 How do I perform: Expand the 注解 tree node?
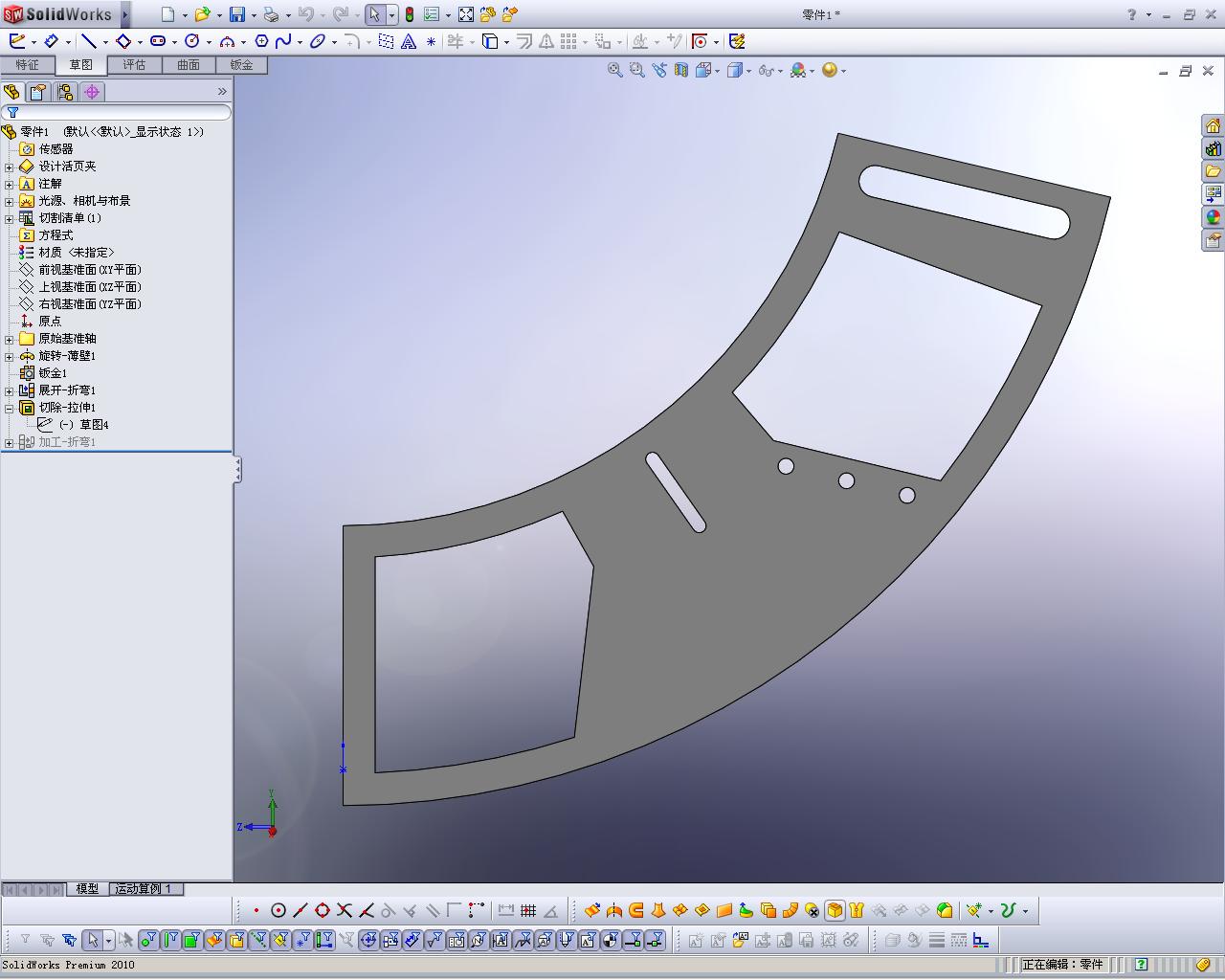pyautogui.click(x=10, y=184)
